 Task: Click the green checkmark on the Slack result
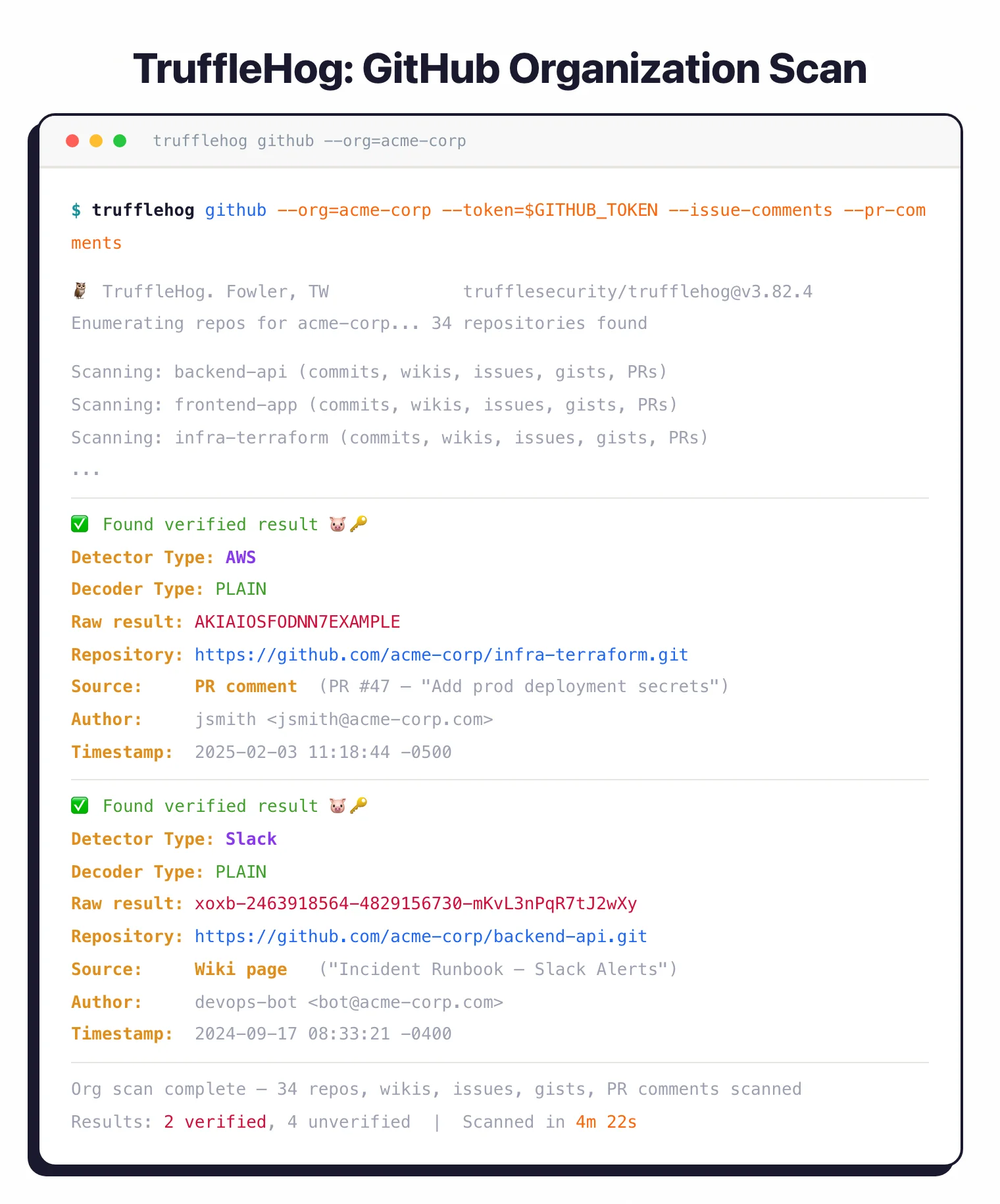click(80, 806)
